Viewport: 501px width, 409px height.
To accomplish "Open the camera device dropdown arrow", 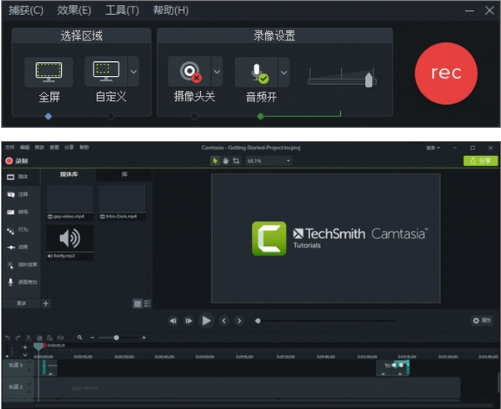I will point(217,71).
